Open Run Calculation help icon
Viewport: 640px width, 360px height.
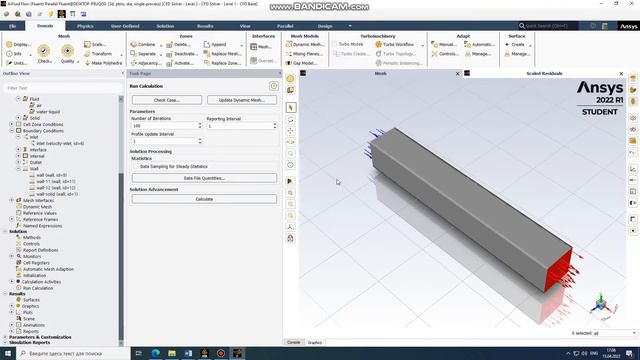(x=273, y=86)
